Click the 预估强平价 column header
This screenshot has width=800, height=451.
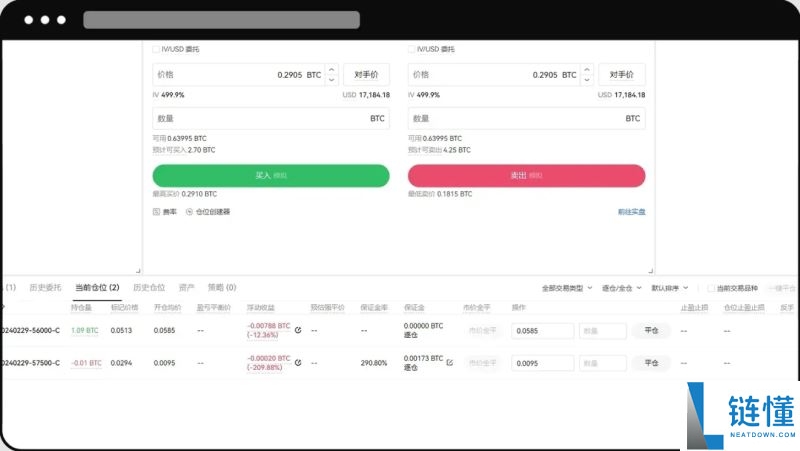(x=328, y=308)
